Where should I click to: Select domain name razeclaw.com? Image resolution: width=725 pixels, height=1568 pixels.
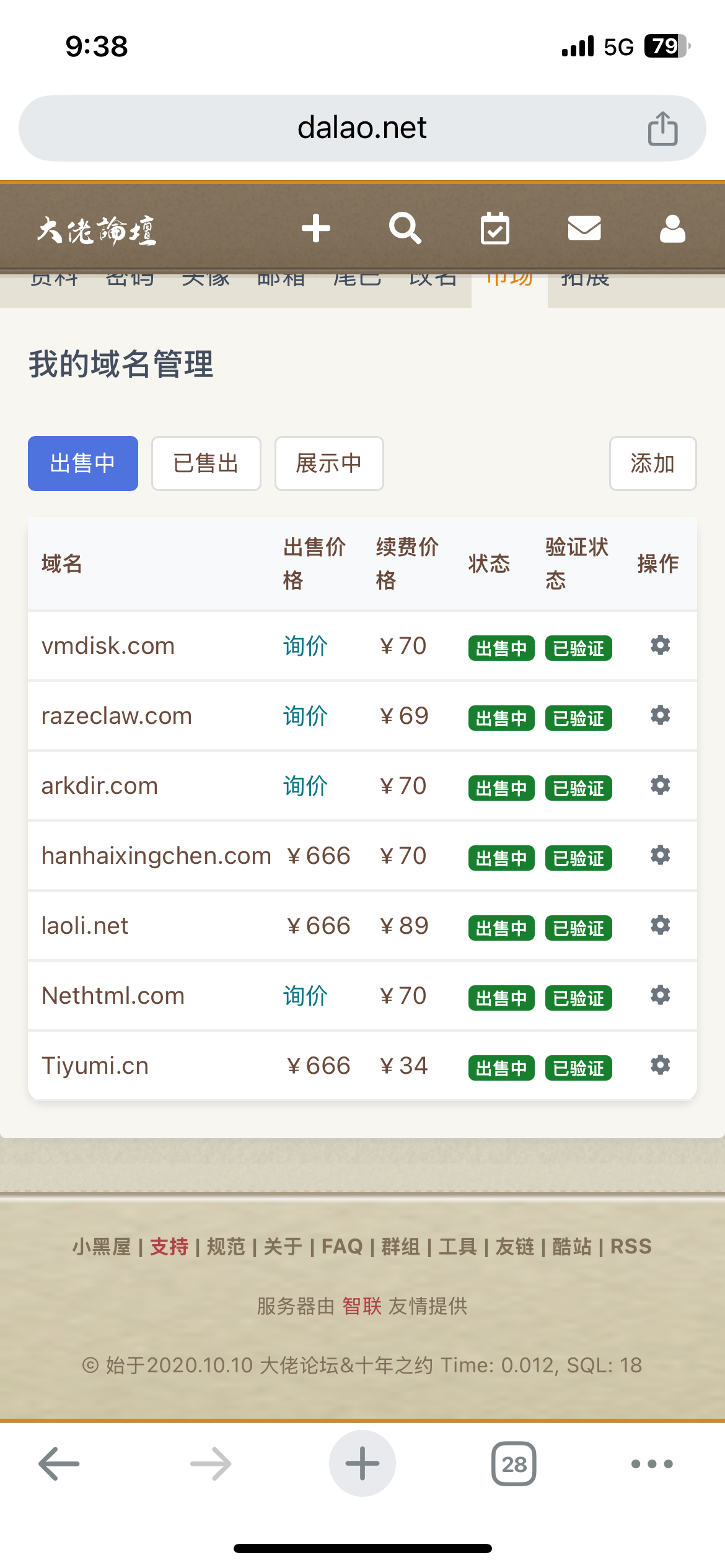pos(116,716)
